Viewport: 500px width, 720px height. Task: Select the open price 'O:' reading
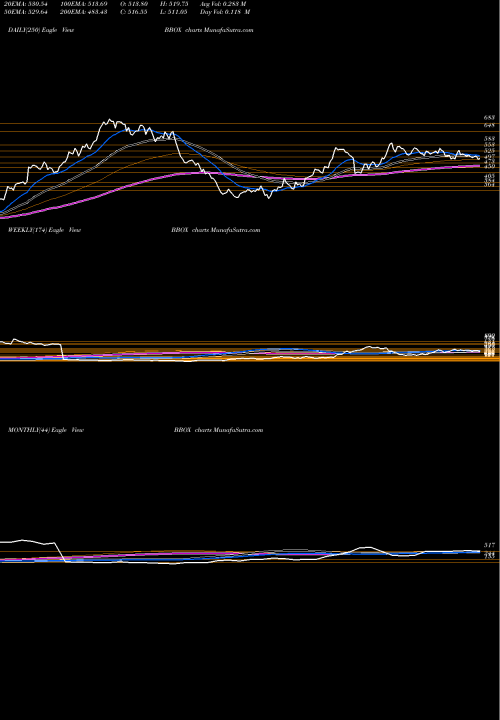pyautogui.click(x=134, y=4)
